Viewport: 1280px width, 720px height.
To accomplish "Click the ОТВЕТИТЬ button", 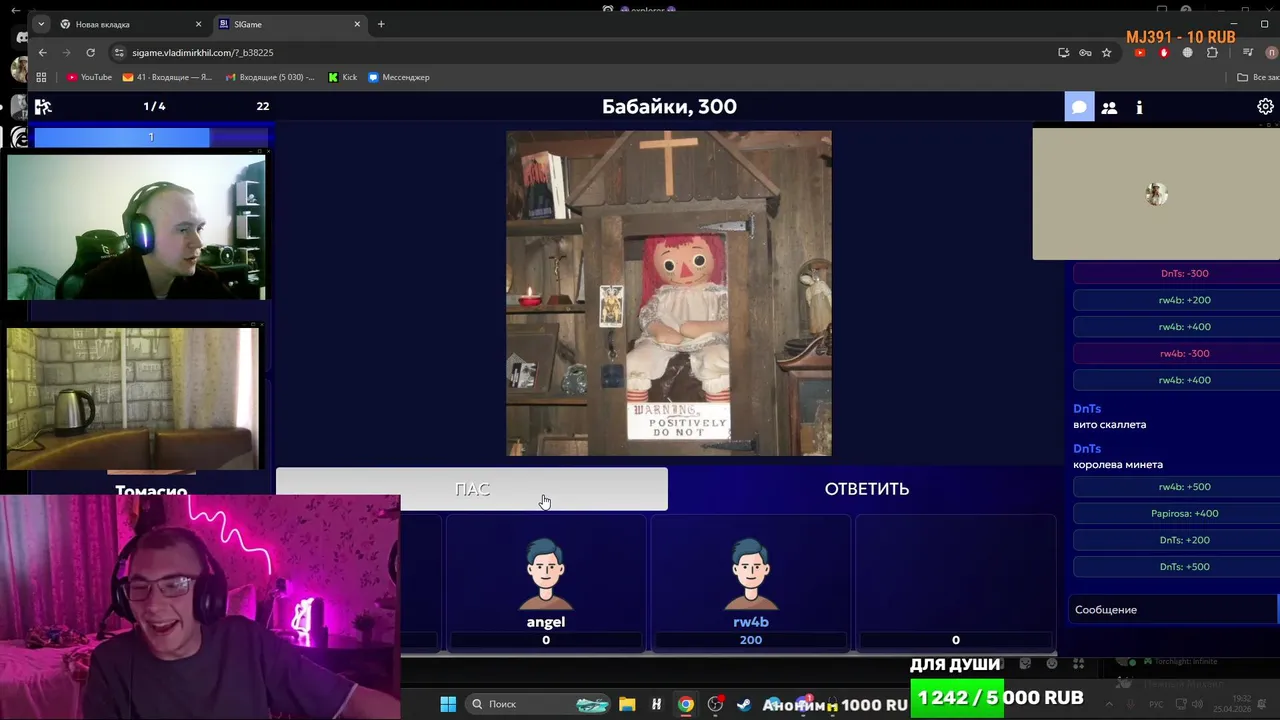I will pos(866,489).
